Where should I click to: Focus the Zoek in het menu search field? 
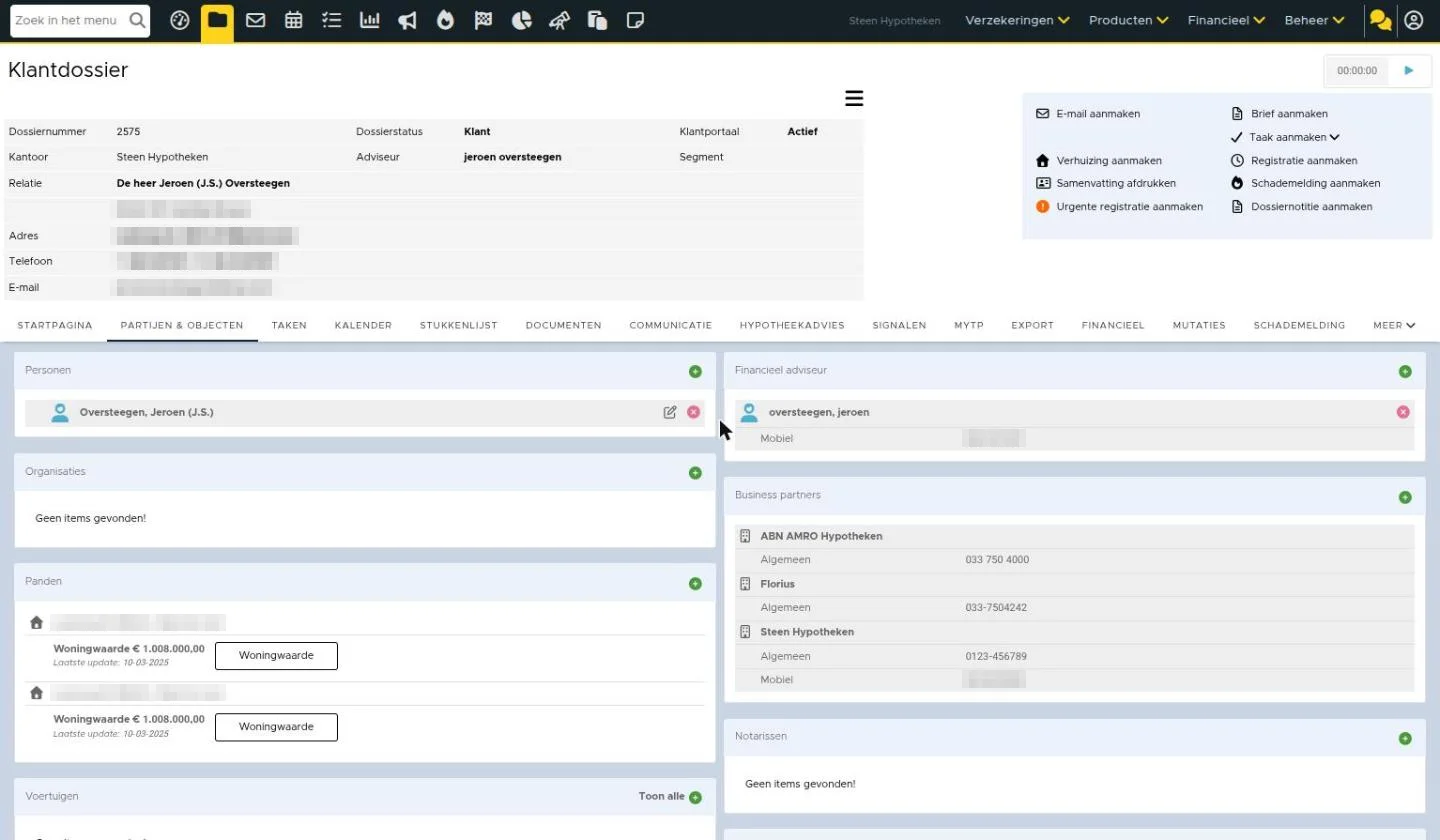pos(69,20)
